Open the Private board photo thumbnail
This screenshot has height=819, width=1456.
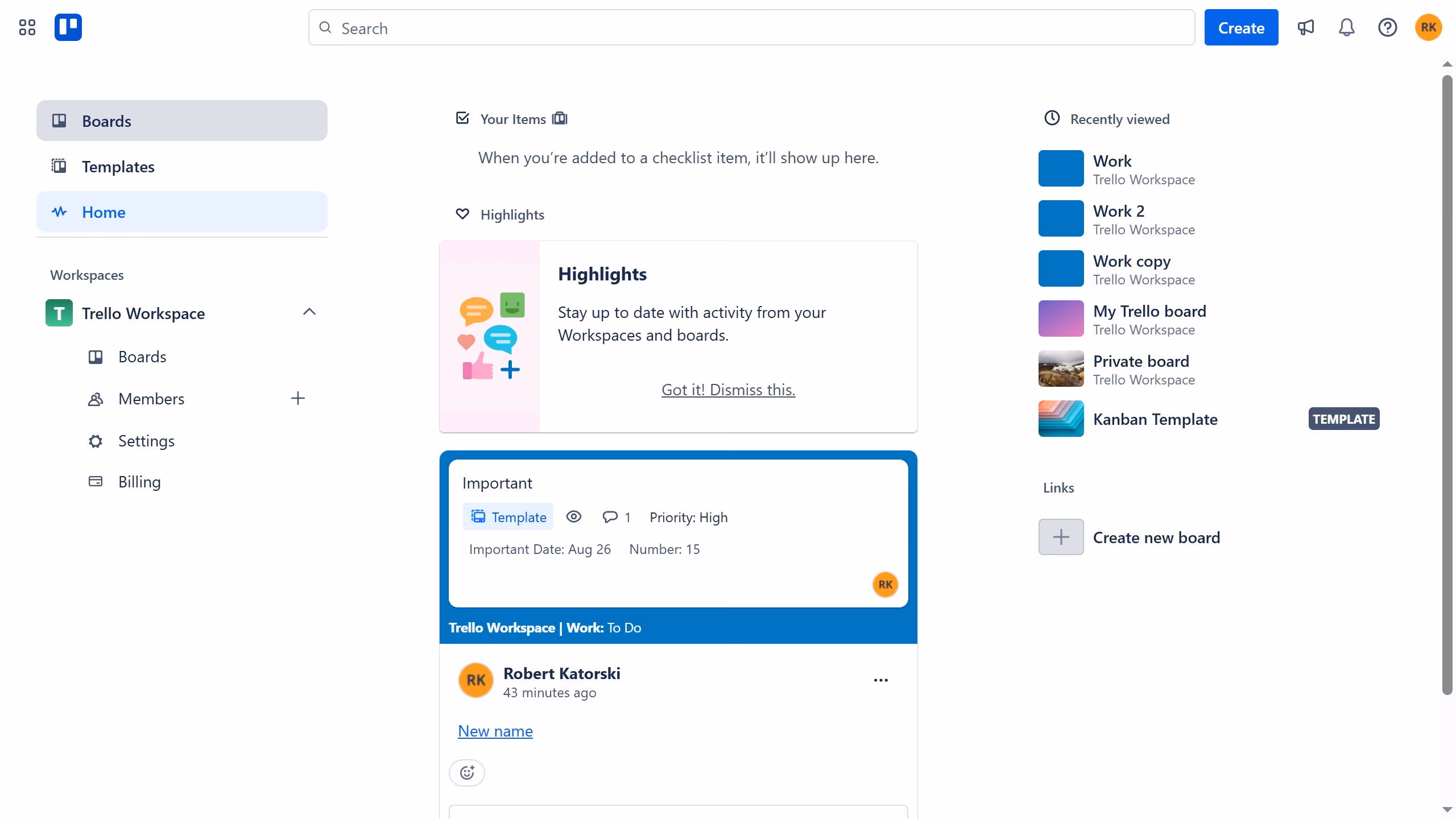1061,369
